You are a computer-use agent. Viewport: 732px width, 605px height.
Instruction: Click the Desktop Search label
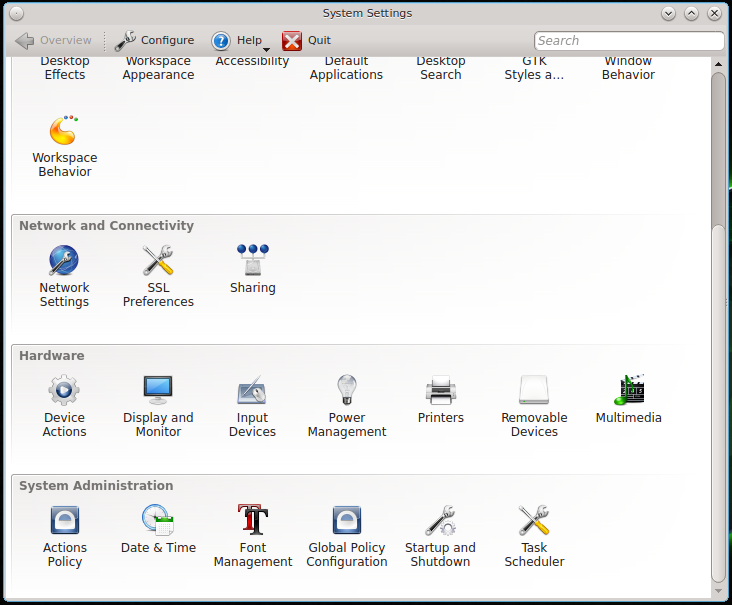[441, 68]
